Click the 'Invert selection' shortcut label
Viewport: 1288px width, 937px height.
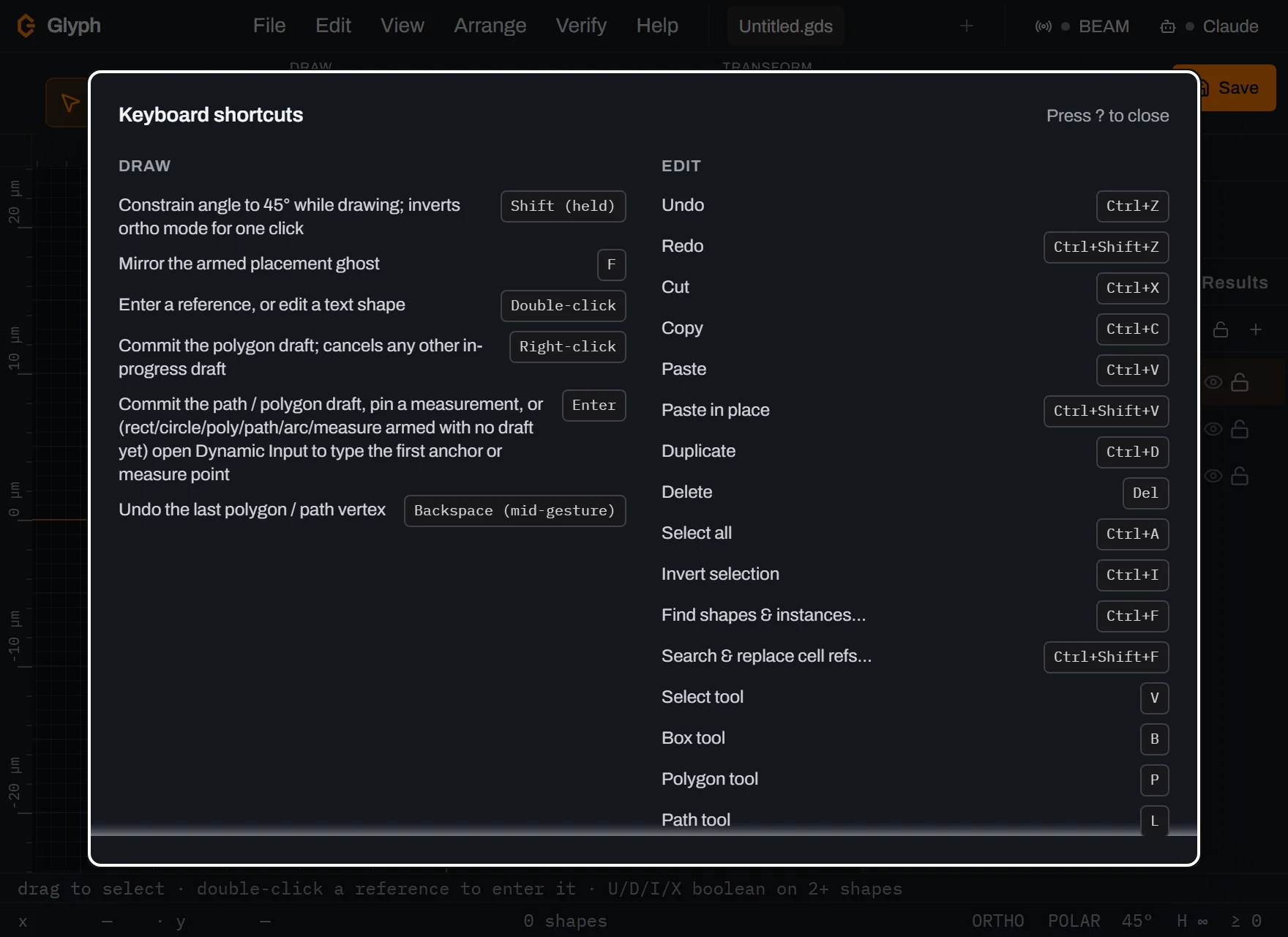(720, 574)
